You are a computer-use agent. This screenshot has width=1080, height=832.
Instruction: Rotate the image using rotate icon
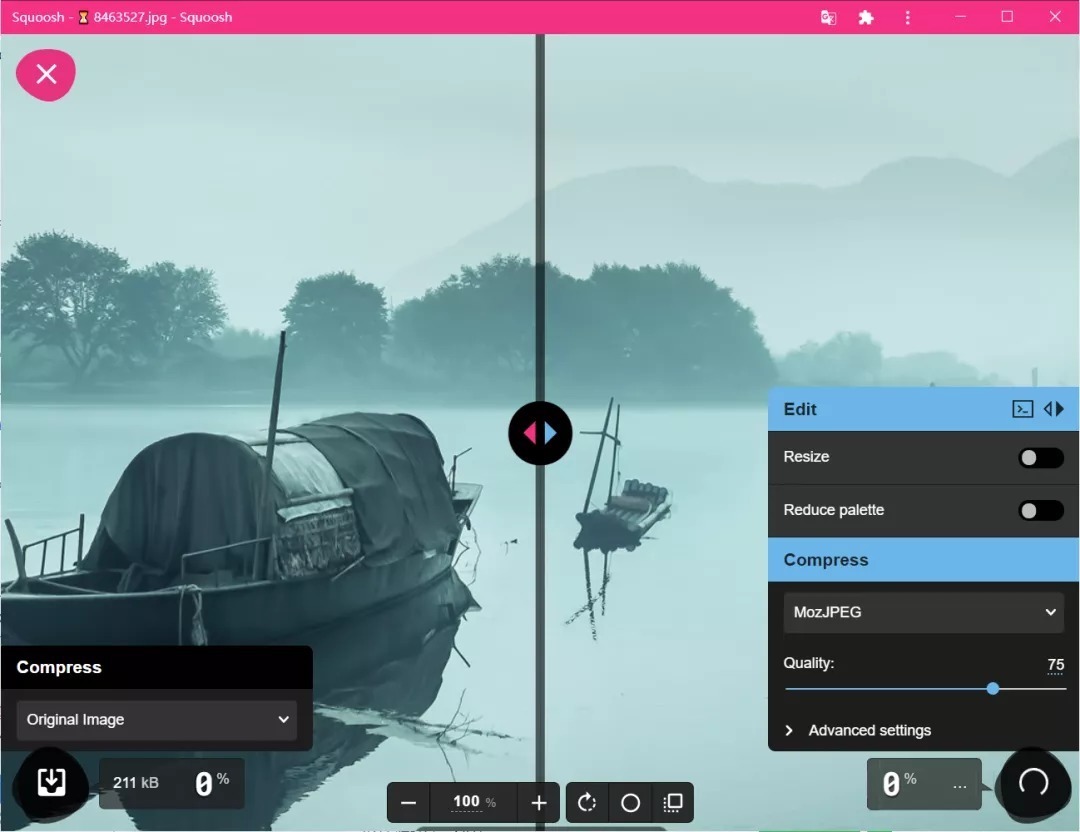[x=587, y=802]
